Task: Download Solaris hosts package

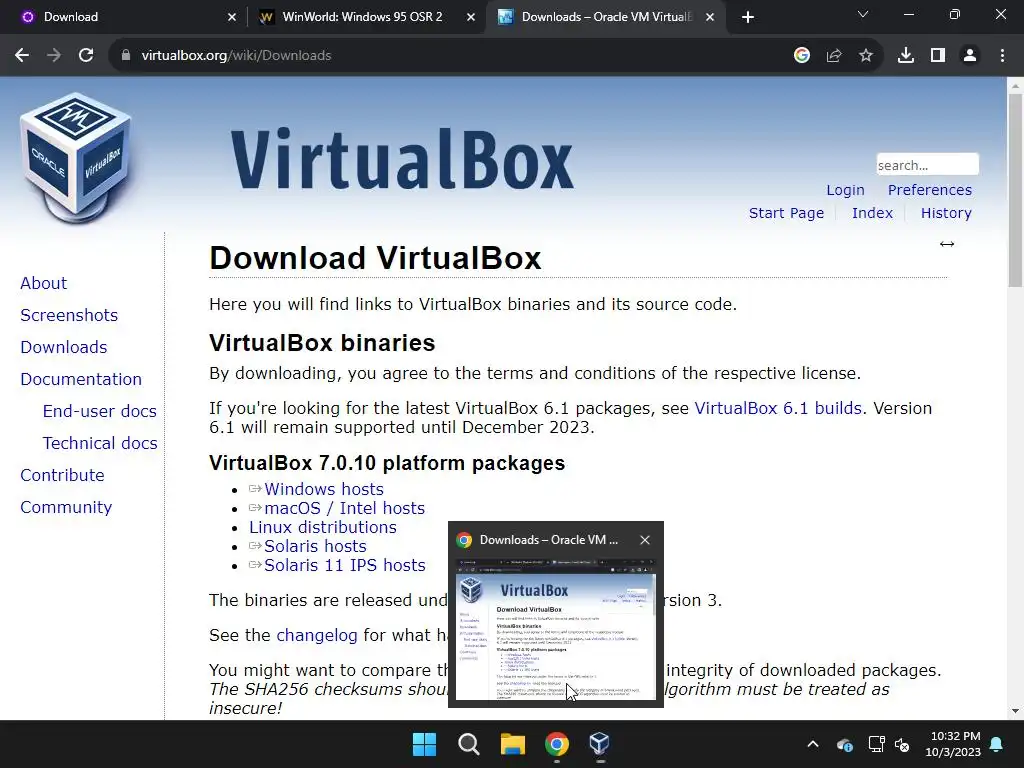Action: pos(315,546)
